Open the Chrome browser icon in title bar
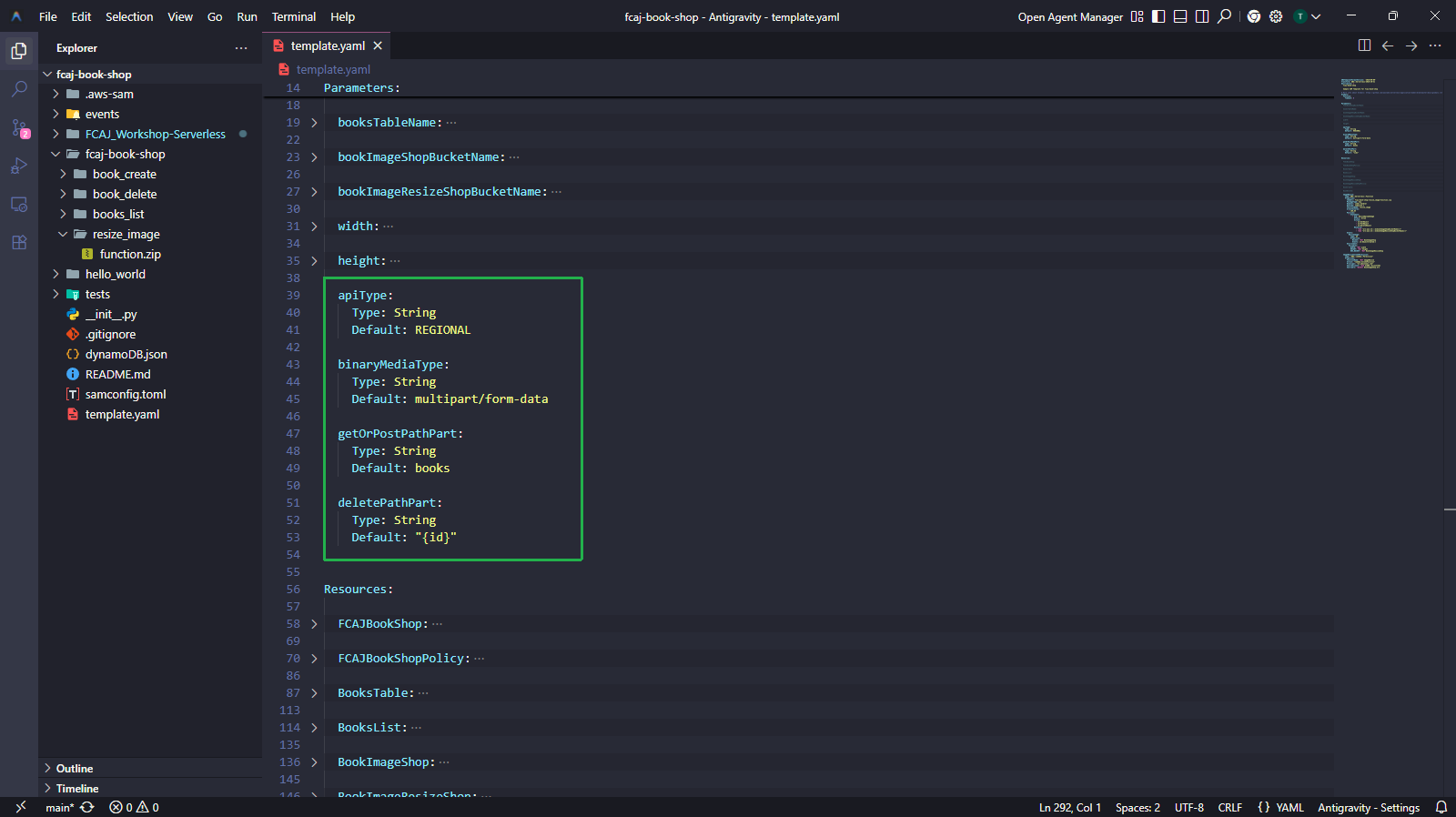The width and height of the screenshot is (1456, 817). coord(1254,16)
